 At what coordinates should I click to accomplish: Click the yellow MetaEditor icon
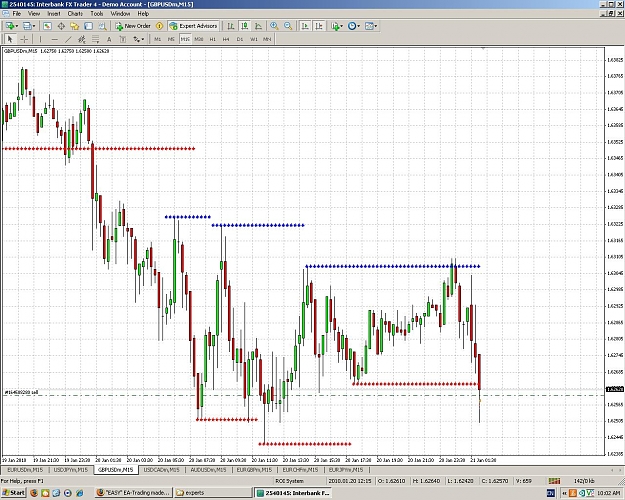tap(159, 26)
